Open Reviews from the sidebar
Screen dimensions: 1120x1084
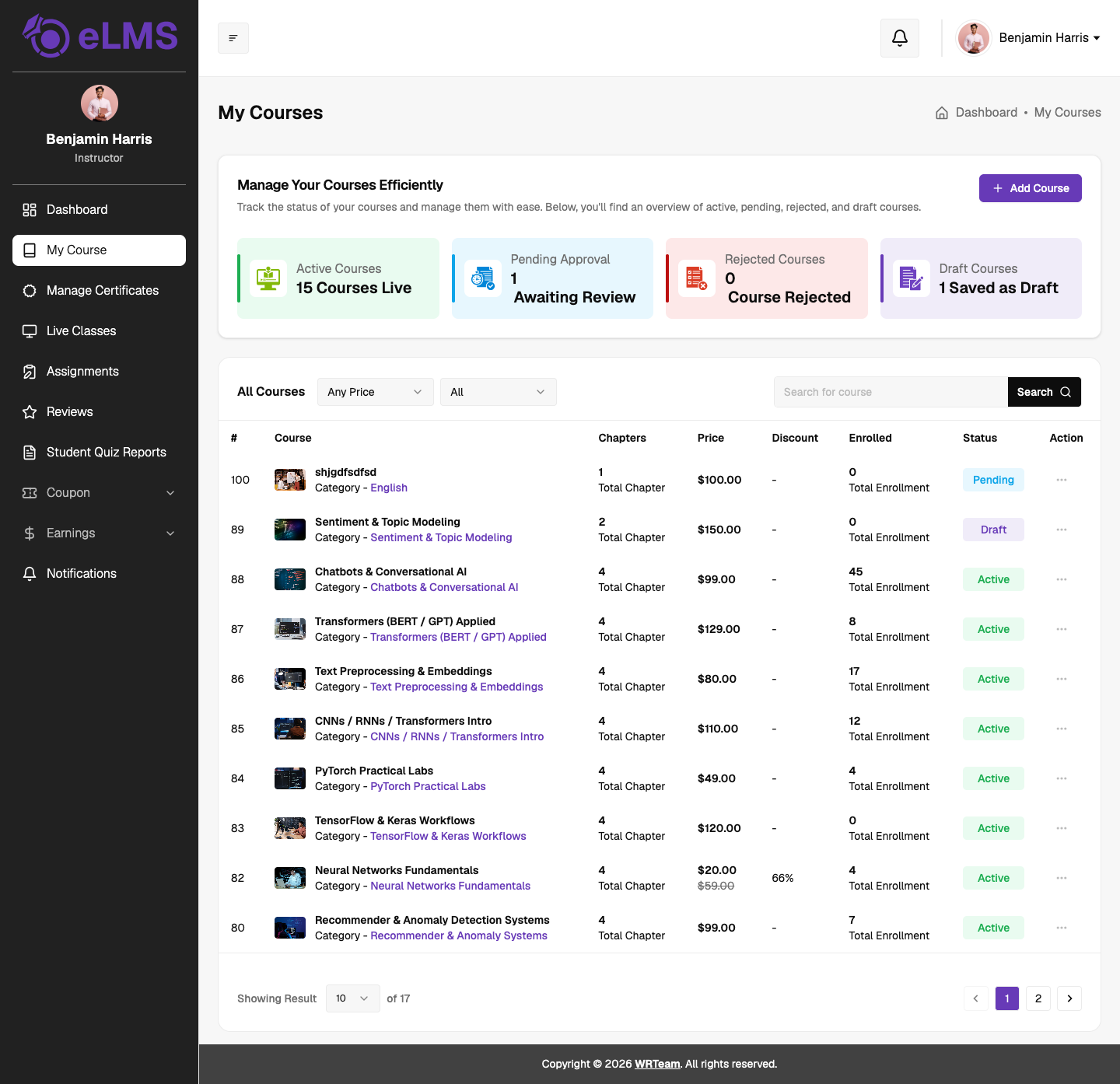point(100,412)
